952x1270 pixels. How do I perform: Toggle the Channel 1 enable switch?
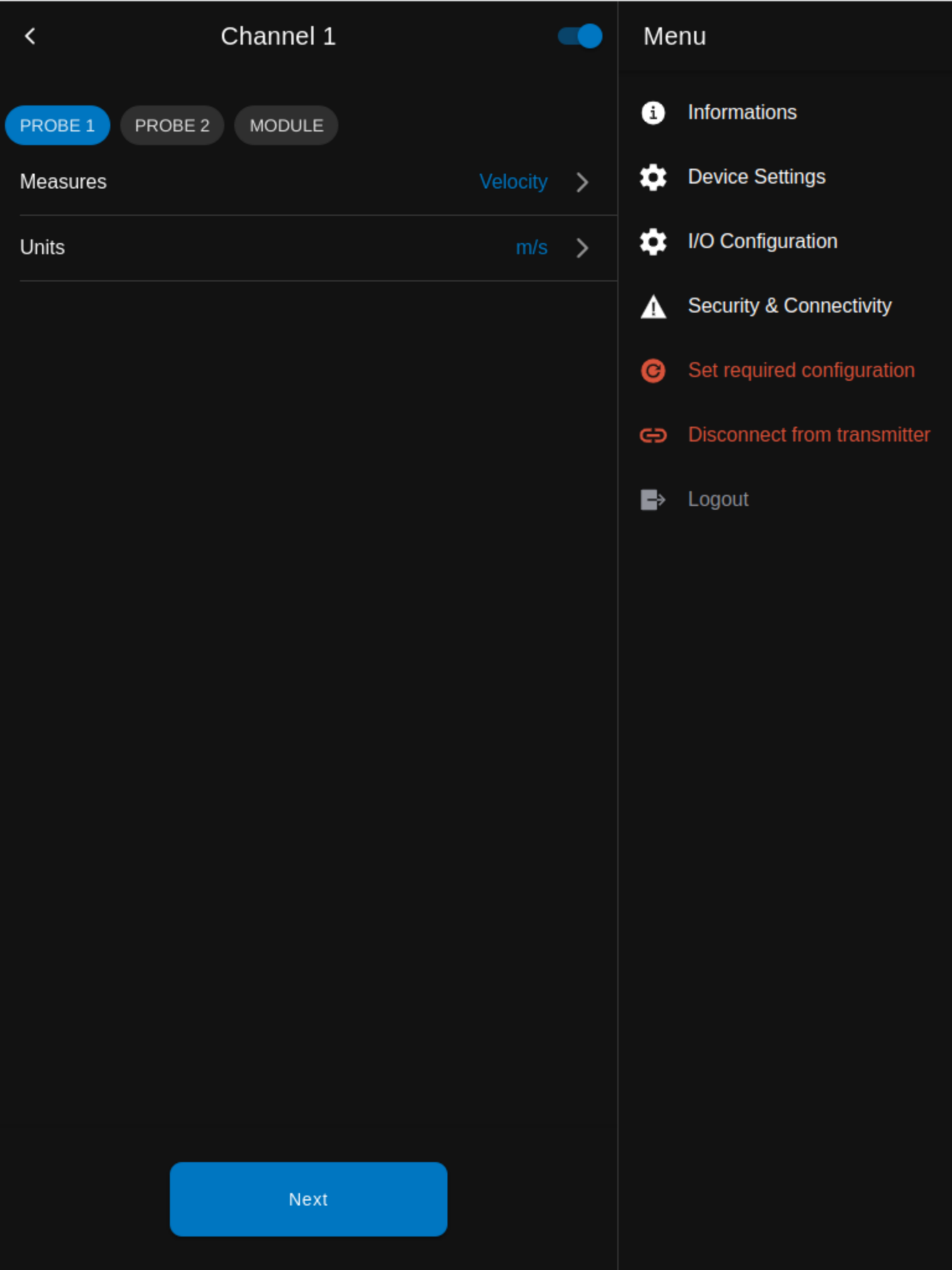click(580, 36)
